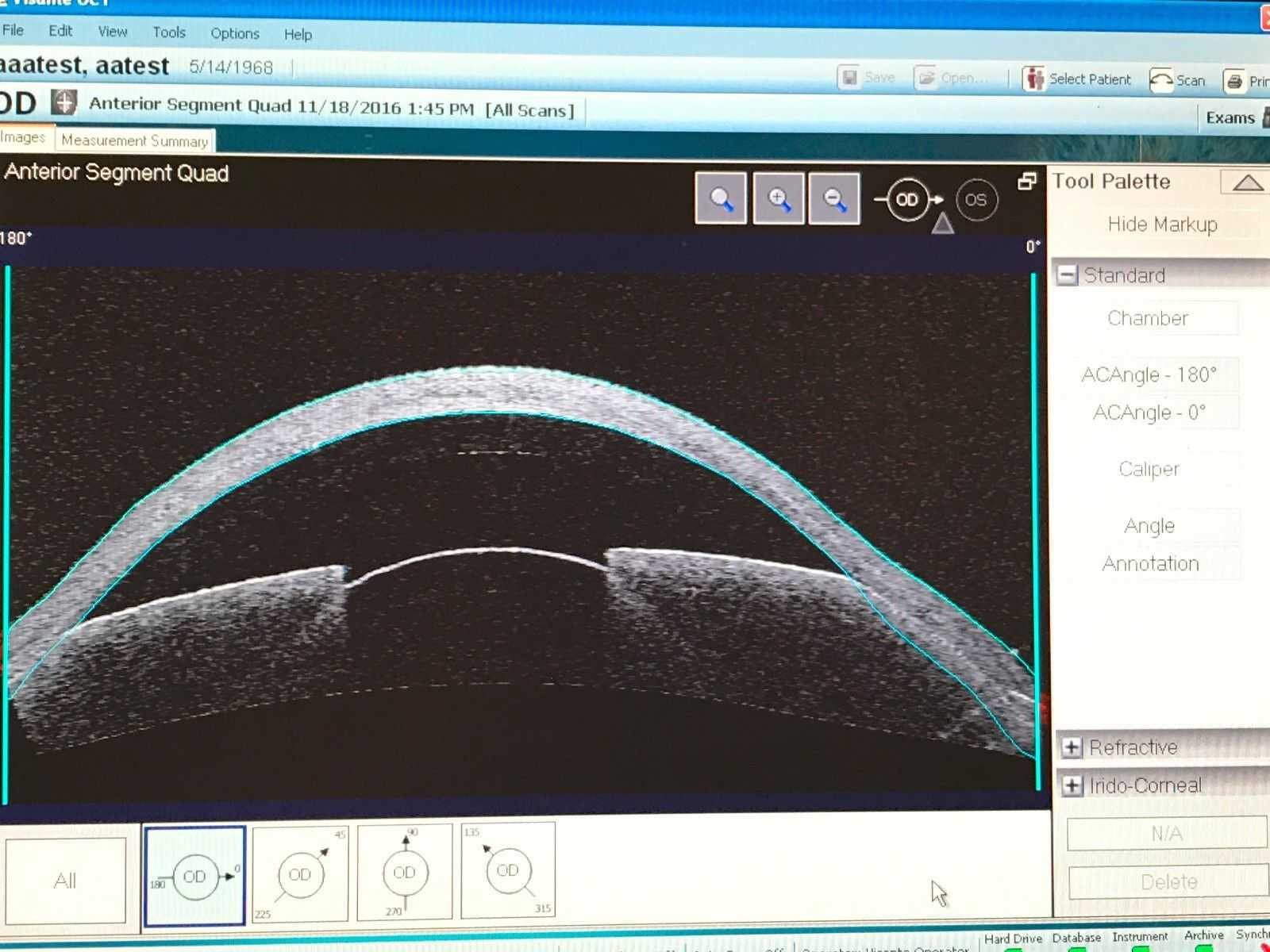Expand the Irido-Corneal tools section

coord(1072,785)
